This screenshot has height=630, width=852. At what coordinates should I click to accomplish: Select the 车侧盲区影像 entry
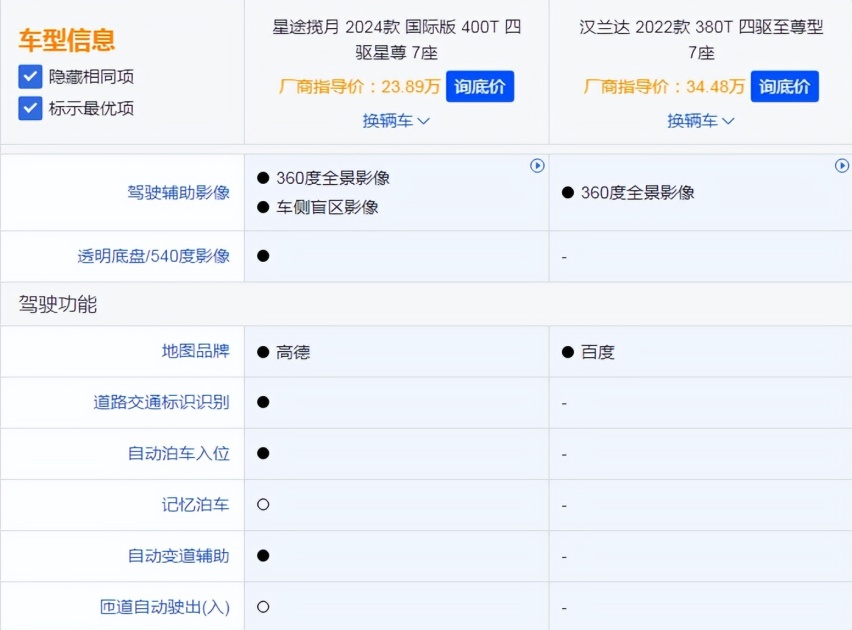(327, 207)
